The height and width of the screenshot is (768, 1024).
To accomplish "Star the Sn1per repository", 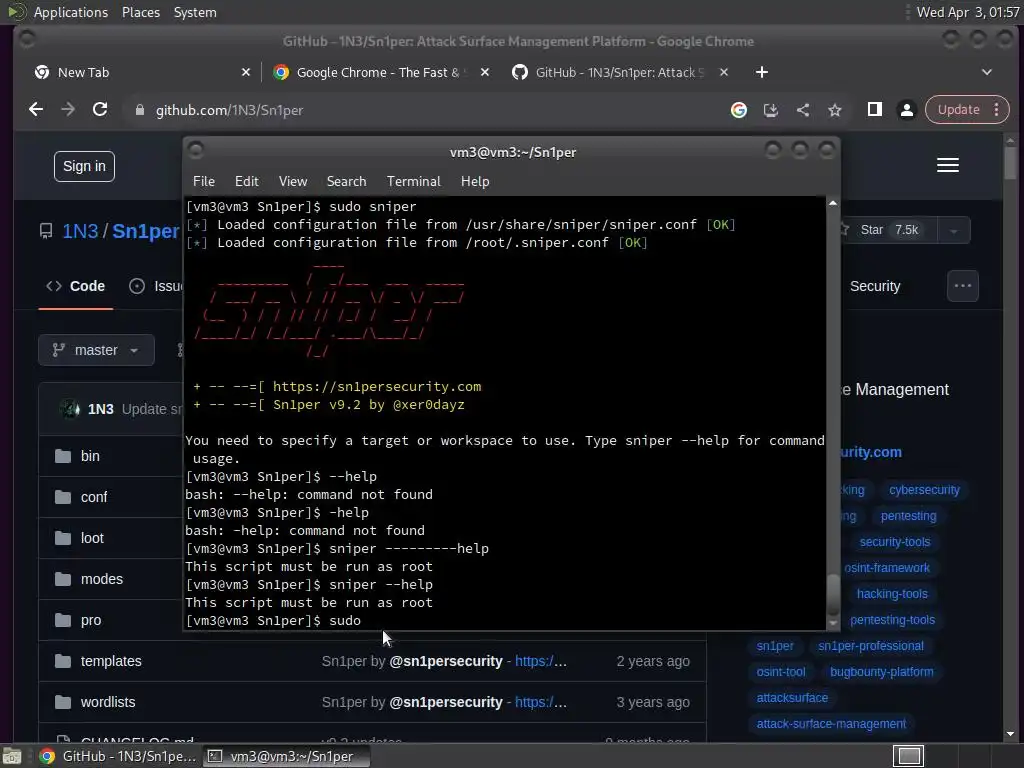I will tap(886, 231).
